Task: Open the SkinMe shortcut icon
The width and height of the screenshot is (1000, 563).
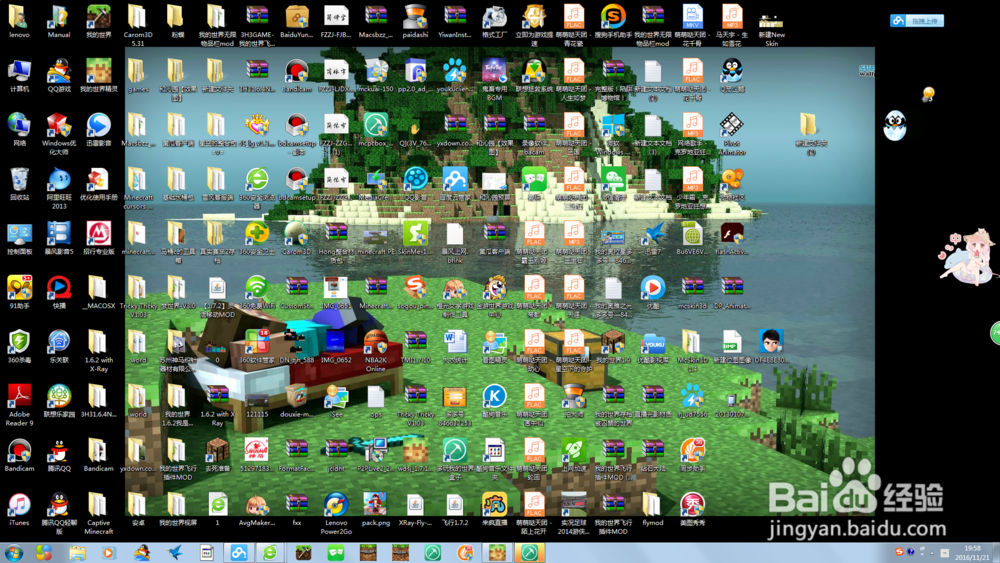Action: (415, 234)
